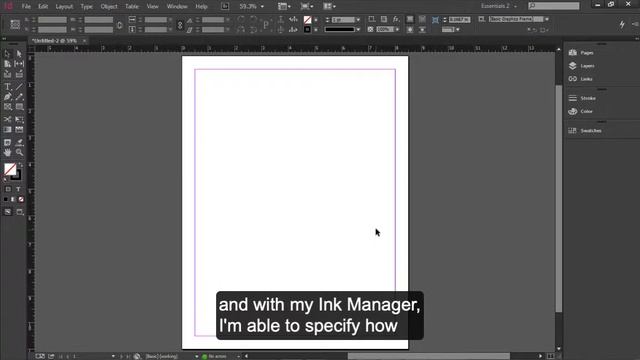Click the horizontal scrollbar thumb at bottom

pyautogui.click(x=429, y=356)
